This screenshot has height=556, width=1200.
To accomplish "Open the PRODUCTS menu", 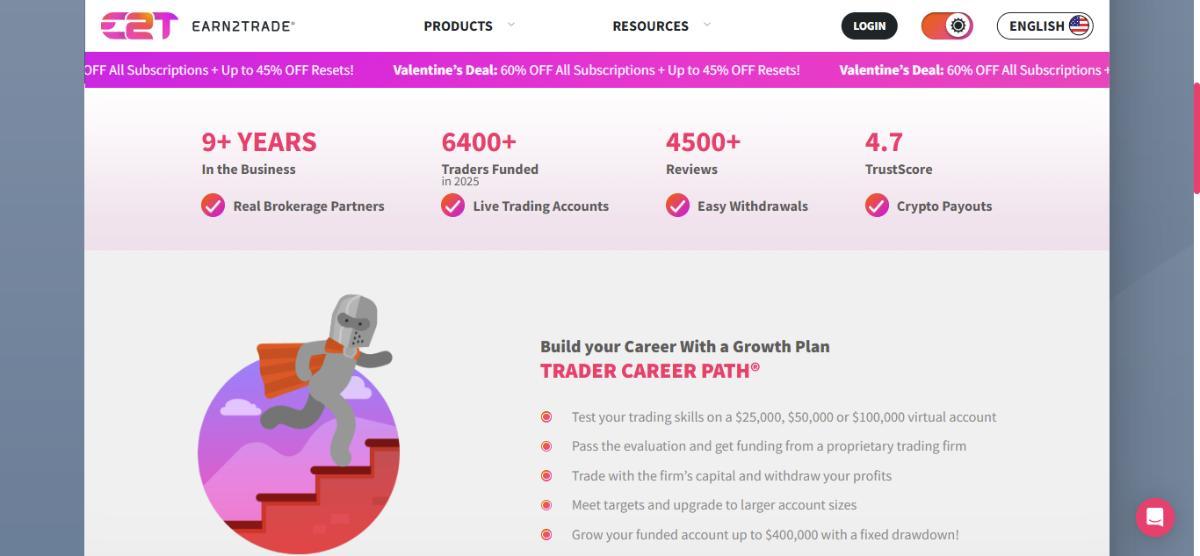I will (x=458, y=26).
